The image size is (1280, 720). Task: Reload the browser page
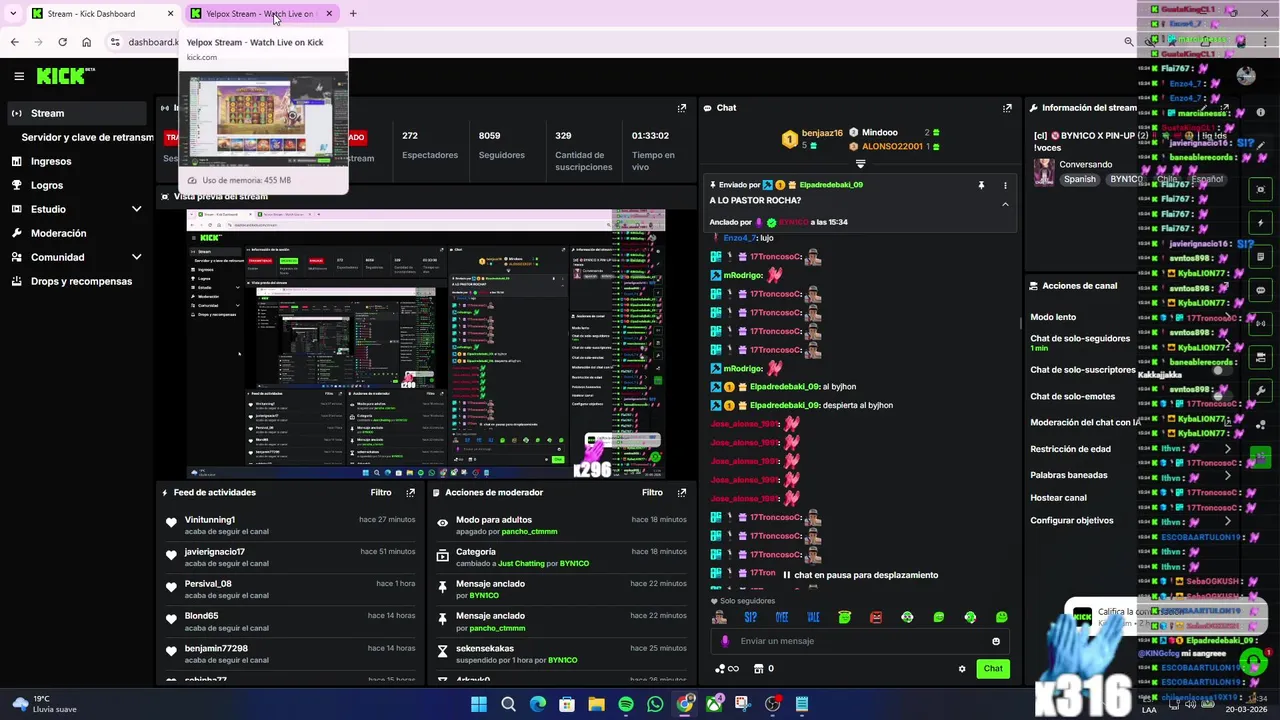(x=62, y=42)
